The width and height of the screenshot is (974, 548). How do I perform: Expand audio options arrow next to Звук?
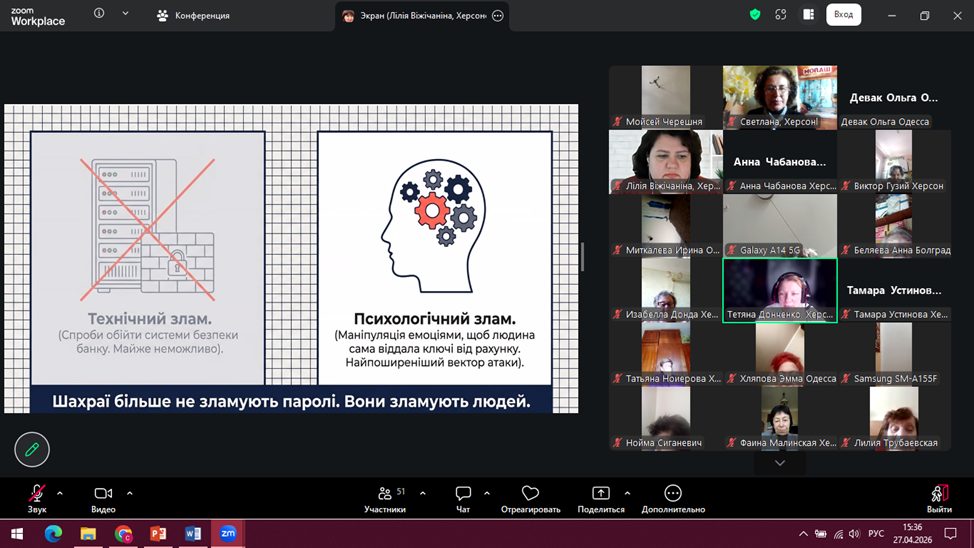click(x=60, y=493)
